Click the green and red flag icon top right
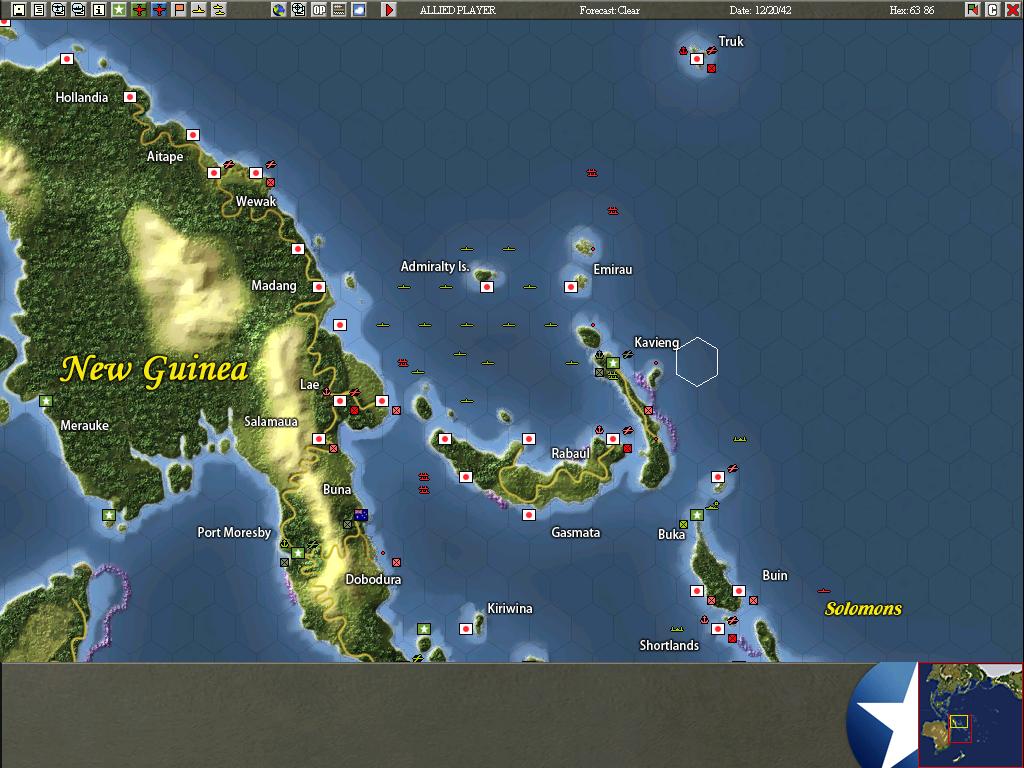 [x=973, y=10]
